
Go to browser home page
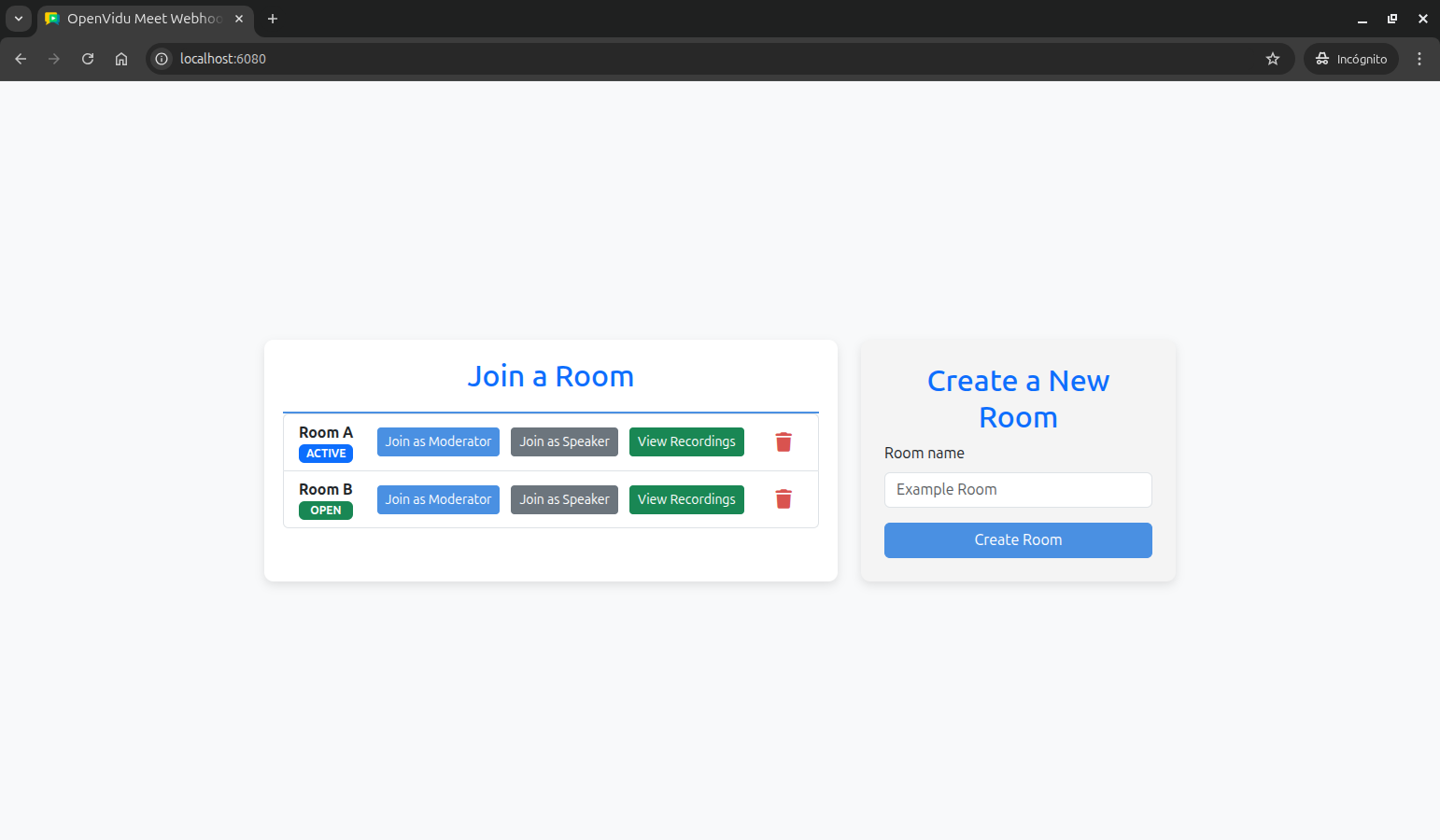point(121,59)
